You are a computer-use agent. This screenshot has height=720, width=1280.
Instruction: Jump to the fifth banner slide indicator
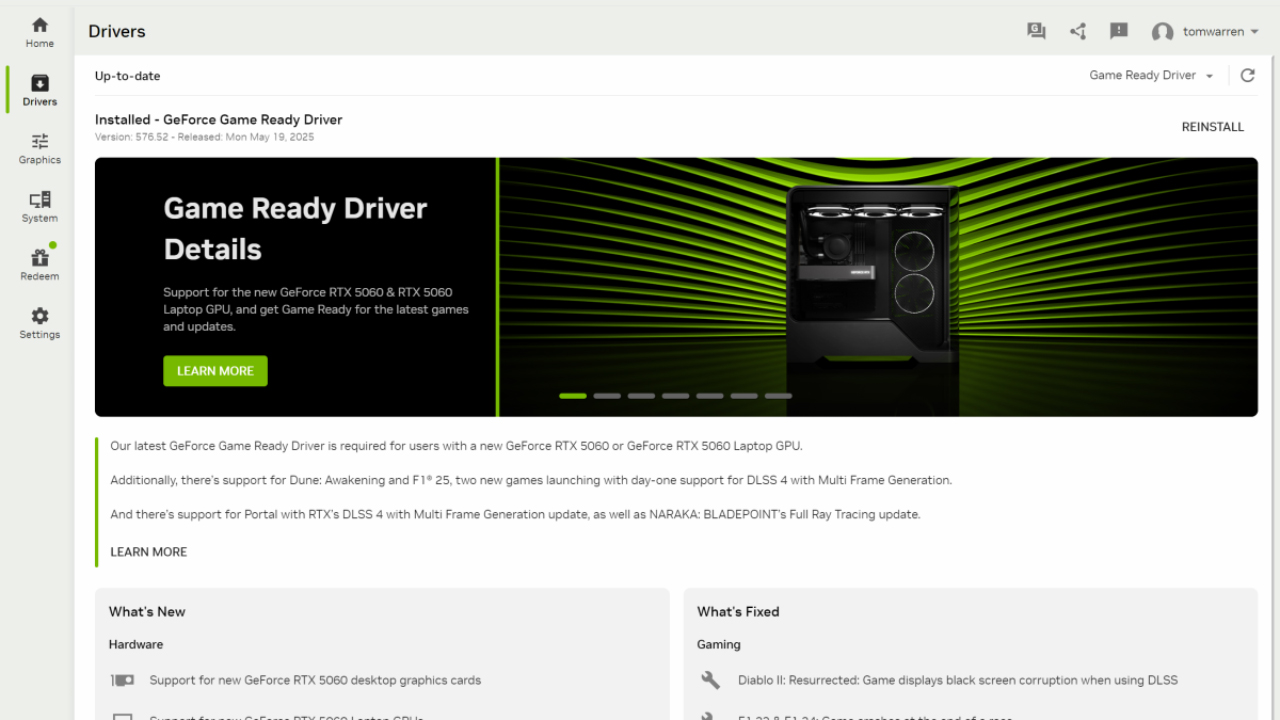[x=710, y=396]
